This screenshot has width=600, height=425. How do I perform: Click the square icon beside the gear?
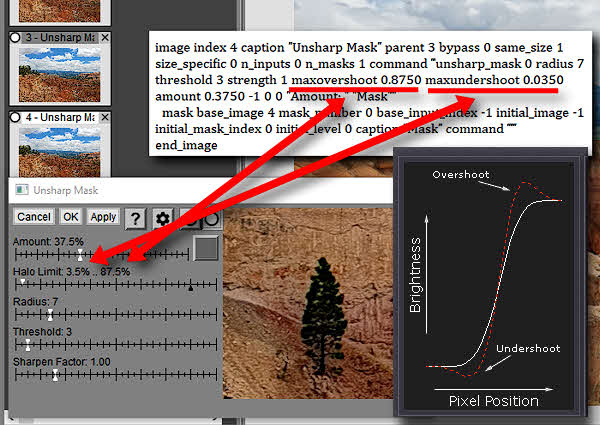click(x=188, y=217)
